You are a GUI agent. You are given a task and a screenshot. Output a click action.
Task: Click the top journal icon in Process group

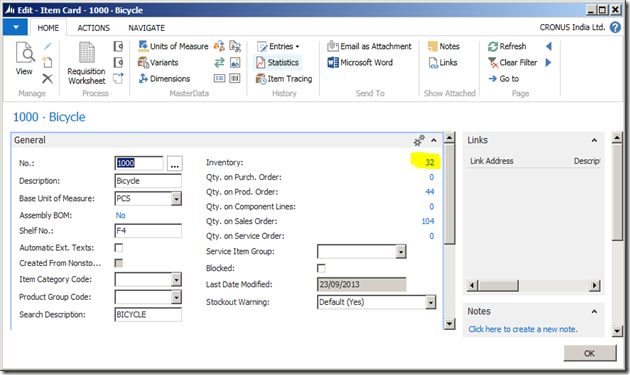[x=118, y=47]
